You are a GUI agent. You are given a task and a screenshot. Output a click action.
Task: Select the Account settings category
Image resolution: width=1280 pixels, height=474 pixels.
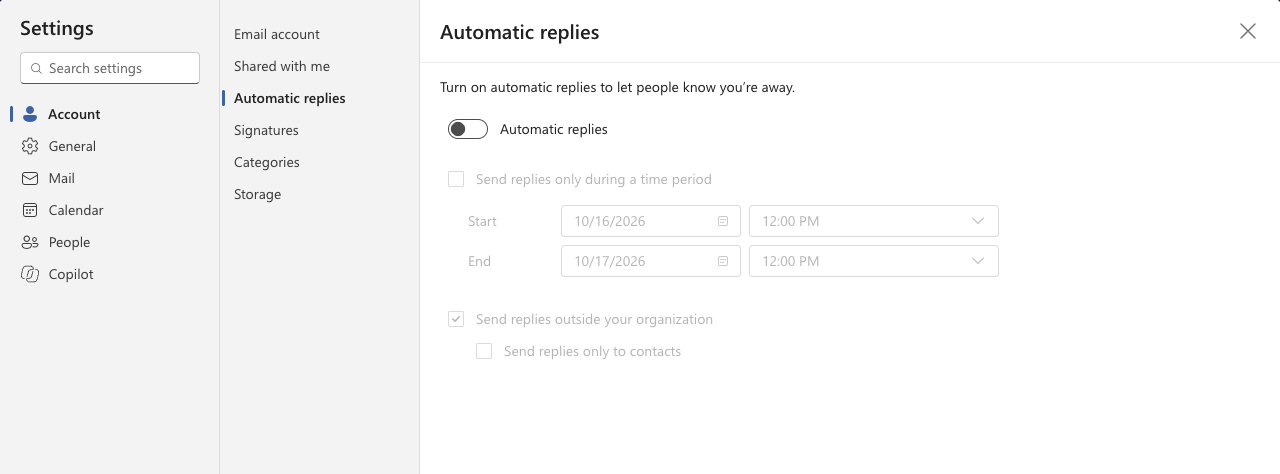[110, 114]
